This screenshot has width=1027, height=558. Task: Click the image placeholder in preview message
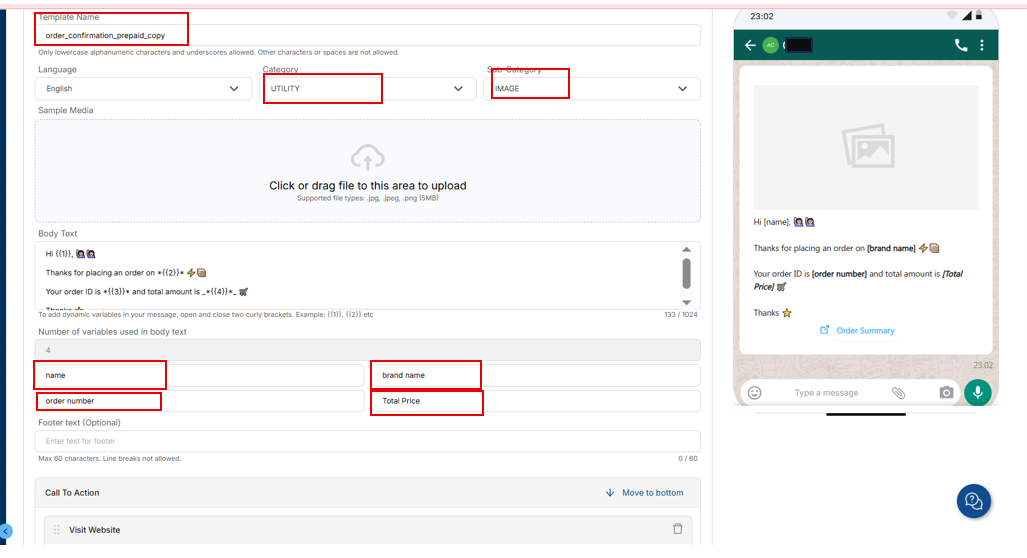tap(866, 147)
